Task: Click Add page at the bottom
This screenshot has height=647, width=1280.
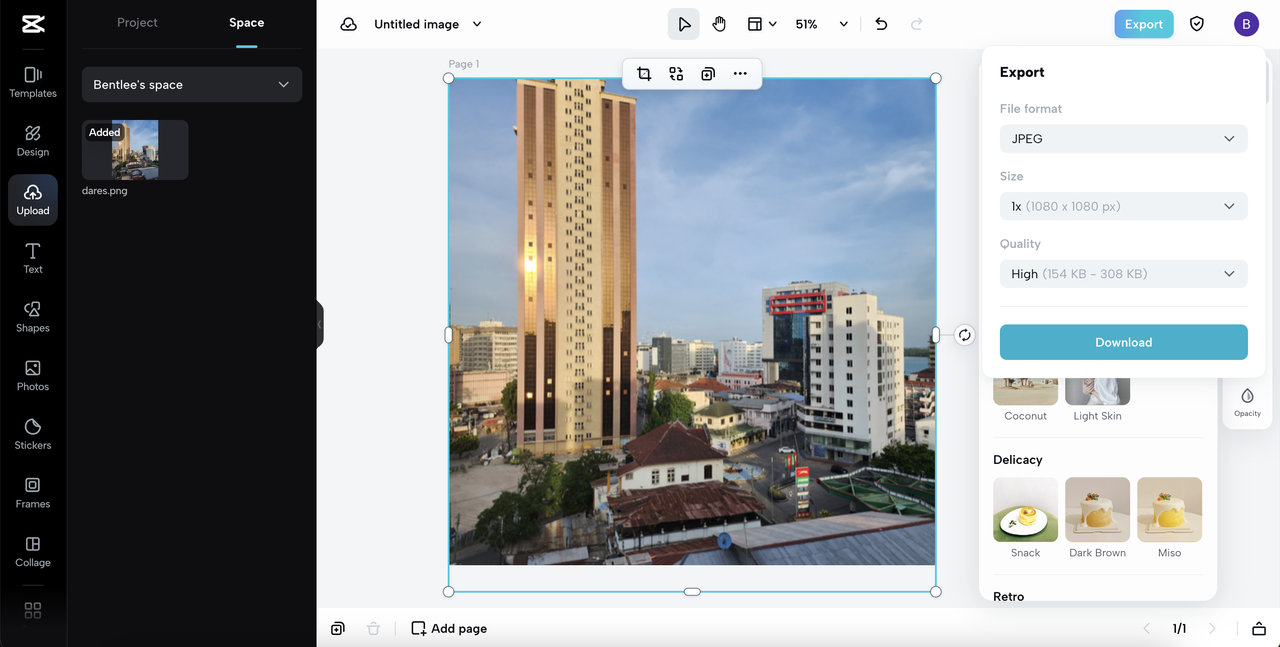Action: point(449,629)
